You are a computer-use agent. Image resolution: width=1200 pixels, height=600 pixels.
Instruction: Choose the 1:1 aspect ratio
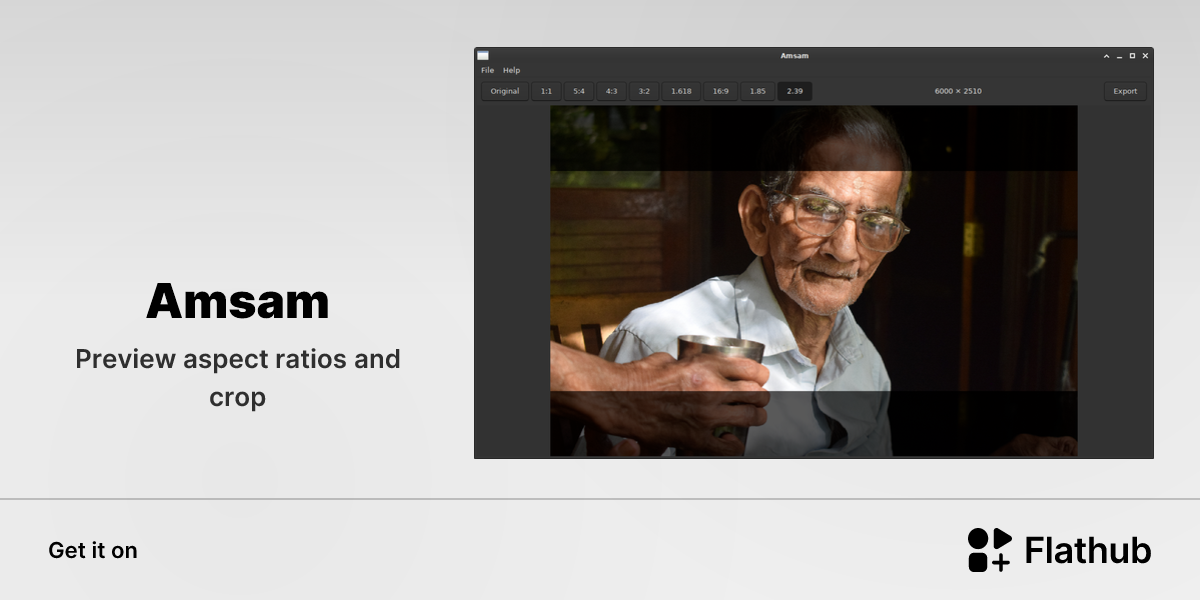[x=546, y=91]
